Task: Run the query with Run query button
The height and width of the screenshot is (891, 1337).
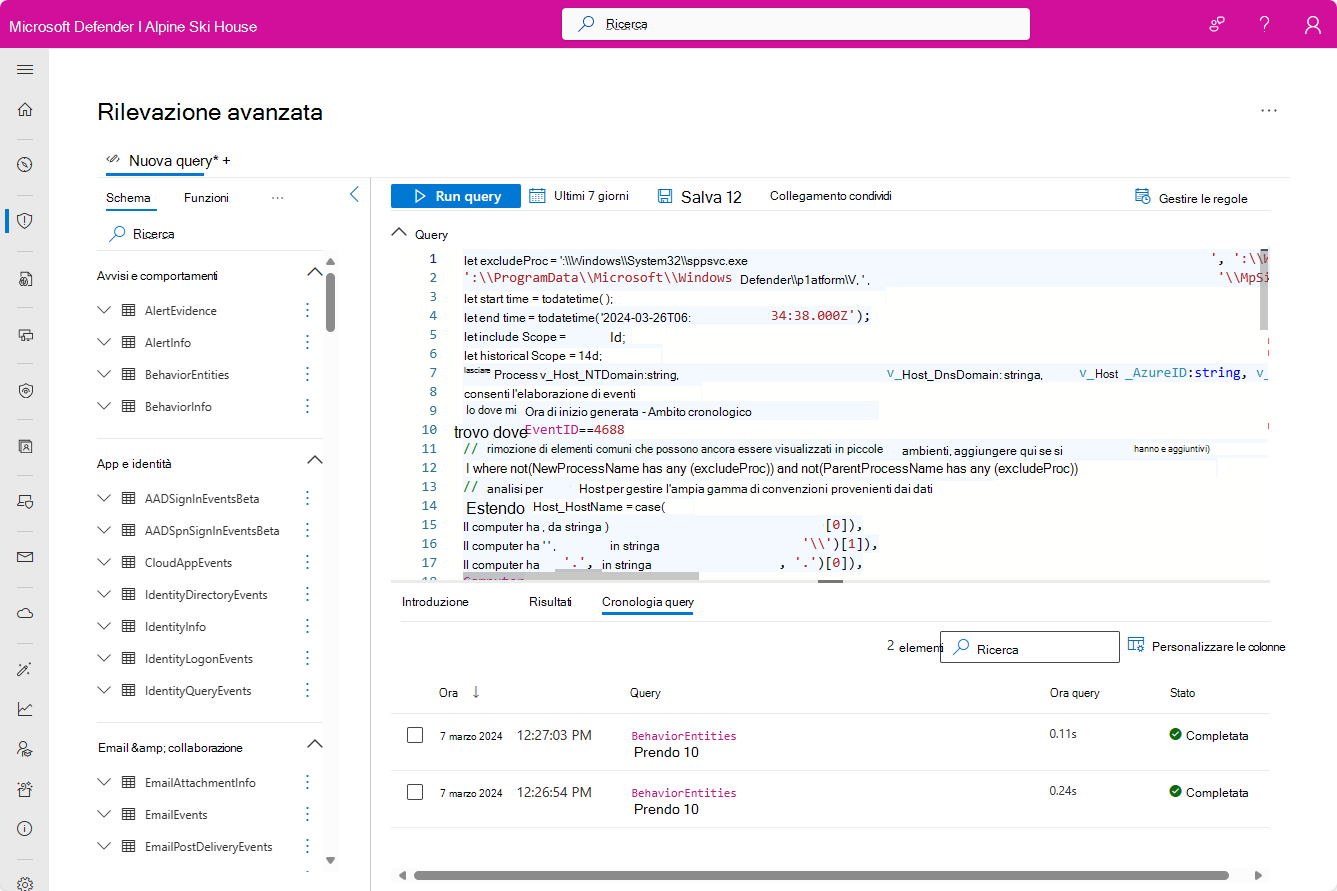Action: (455, 195)
